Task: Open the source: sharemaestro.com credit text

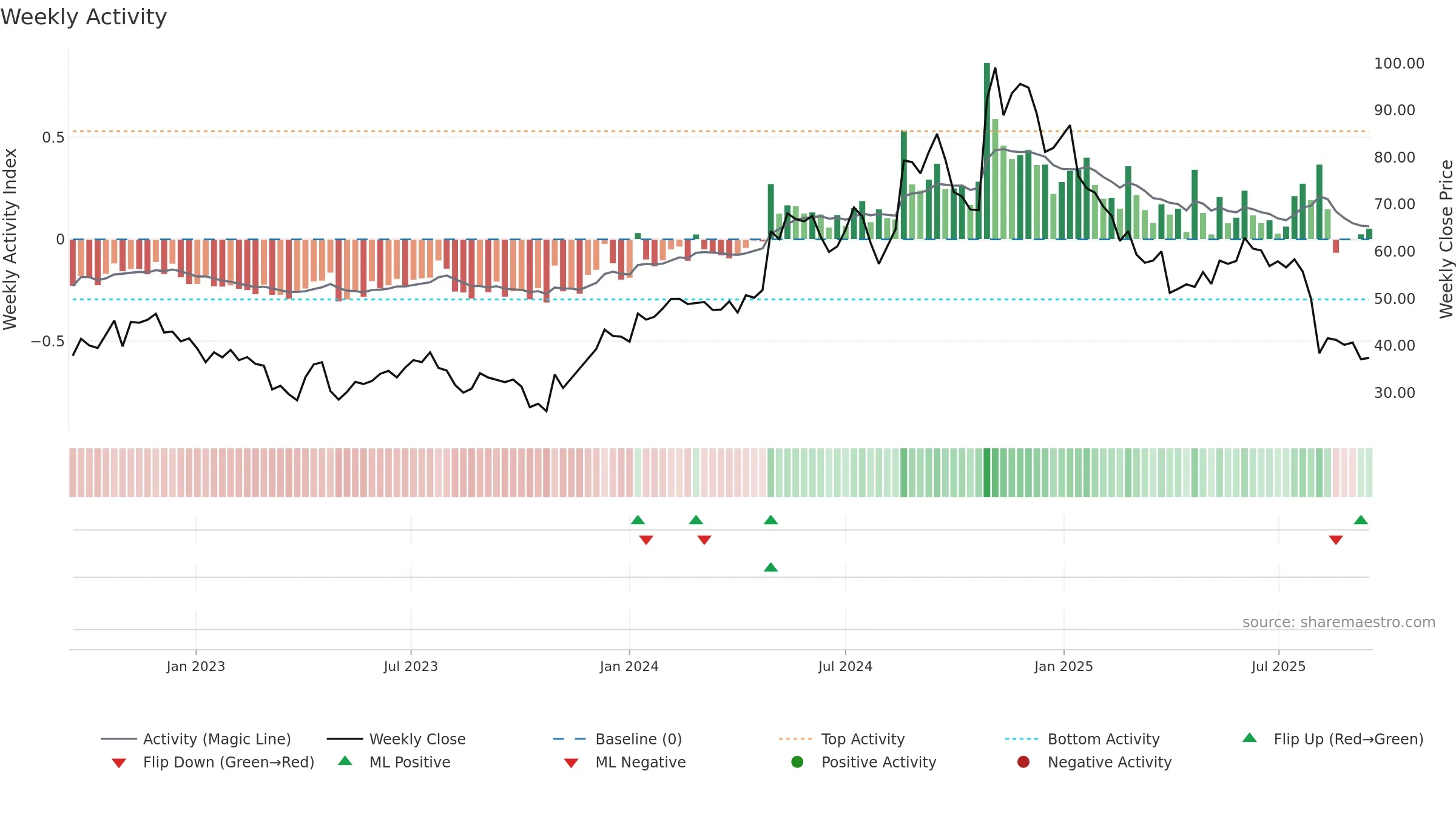Action: tap(1339, 622)
